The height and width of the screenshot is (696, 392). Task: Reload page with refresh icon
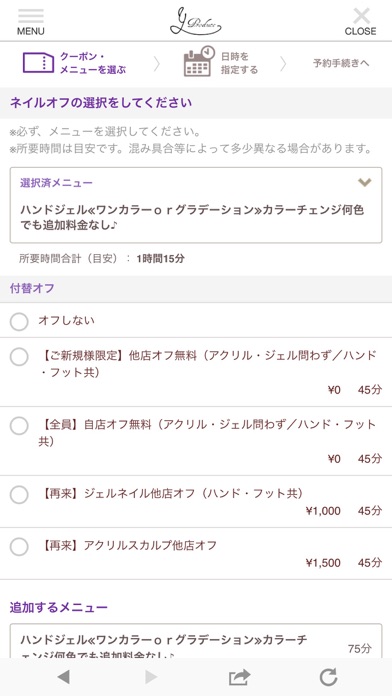329,677
